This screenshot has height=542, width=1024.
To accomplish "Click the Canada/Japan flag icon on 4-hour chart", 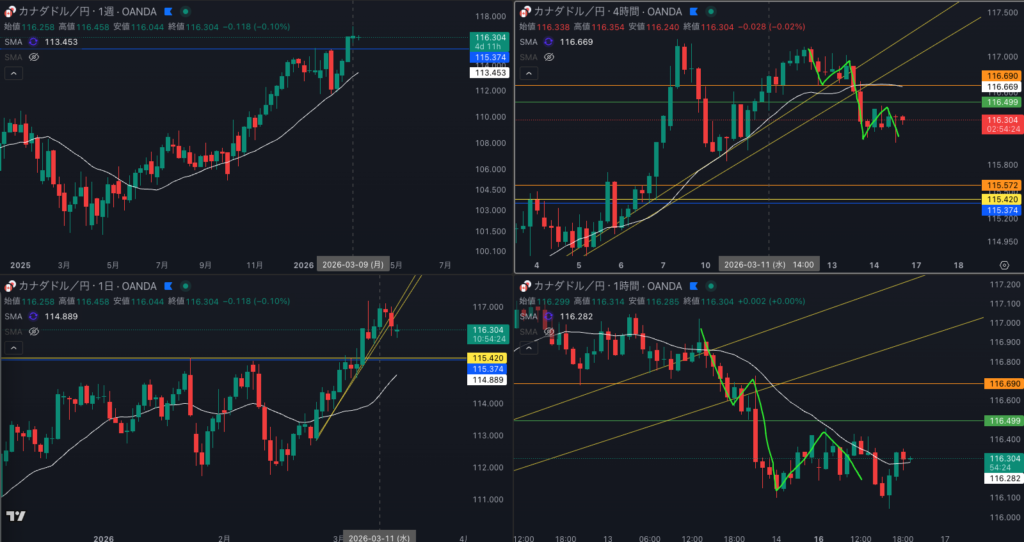I will click(524, 11).
